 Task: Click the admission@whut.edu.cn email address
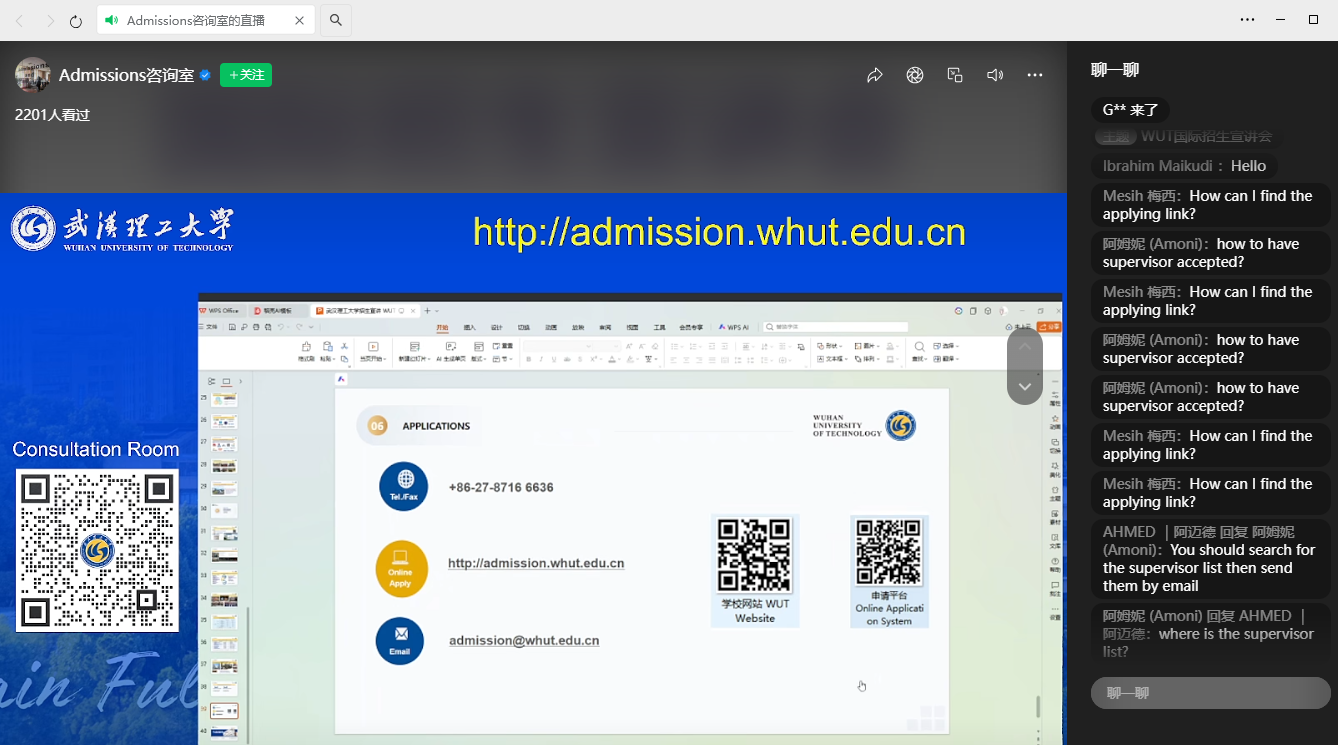(524, 641)
